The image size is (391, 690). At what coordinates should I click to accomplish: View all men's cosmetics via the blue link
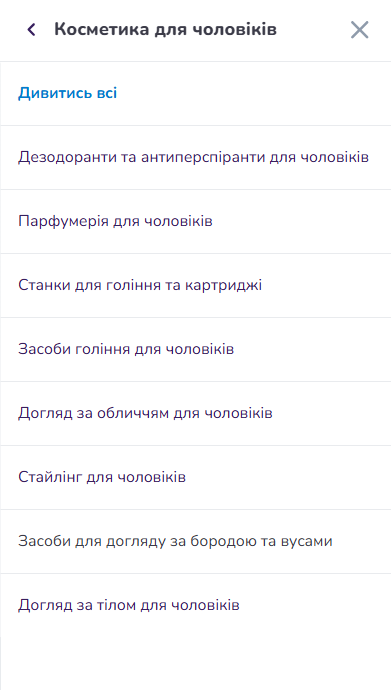[x=67, y=93]
